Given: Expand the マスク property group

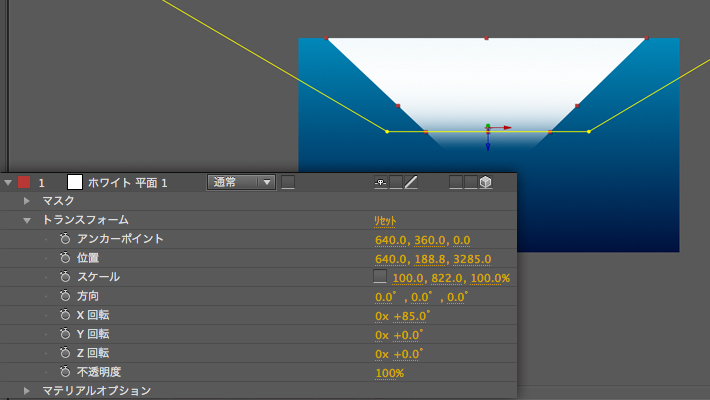Looking at the screenshot, I should (x=27, y=201).
